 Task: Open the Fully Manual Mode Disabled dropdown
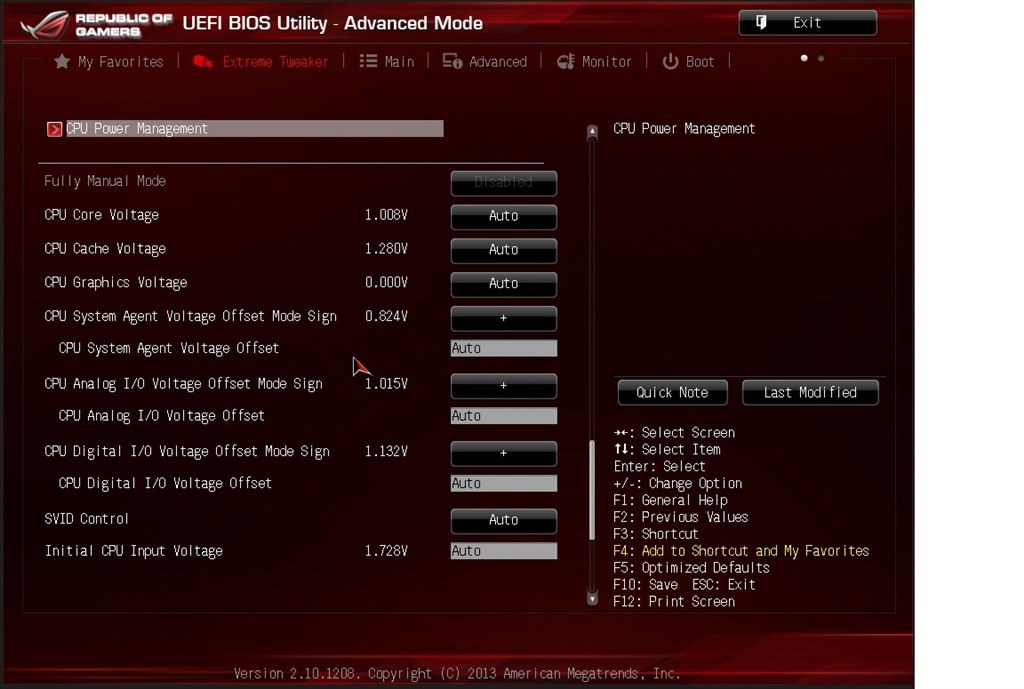click(x=504, y=183)
